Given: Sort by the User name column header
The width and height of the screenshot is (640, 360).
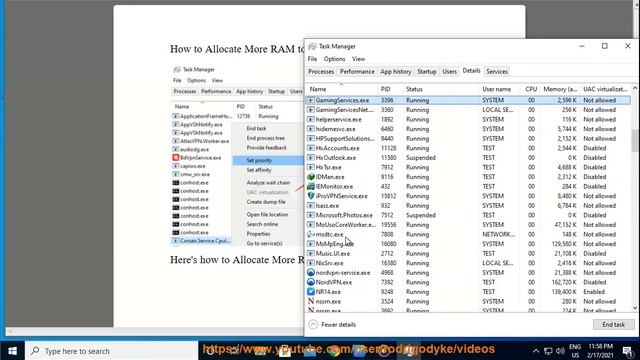Looking at the screenshot, I should click(500, 89).
